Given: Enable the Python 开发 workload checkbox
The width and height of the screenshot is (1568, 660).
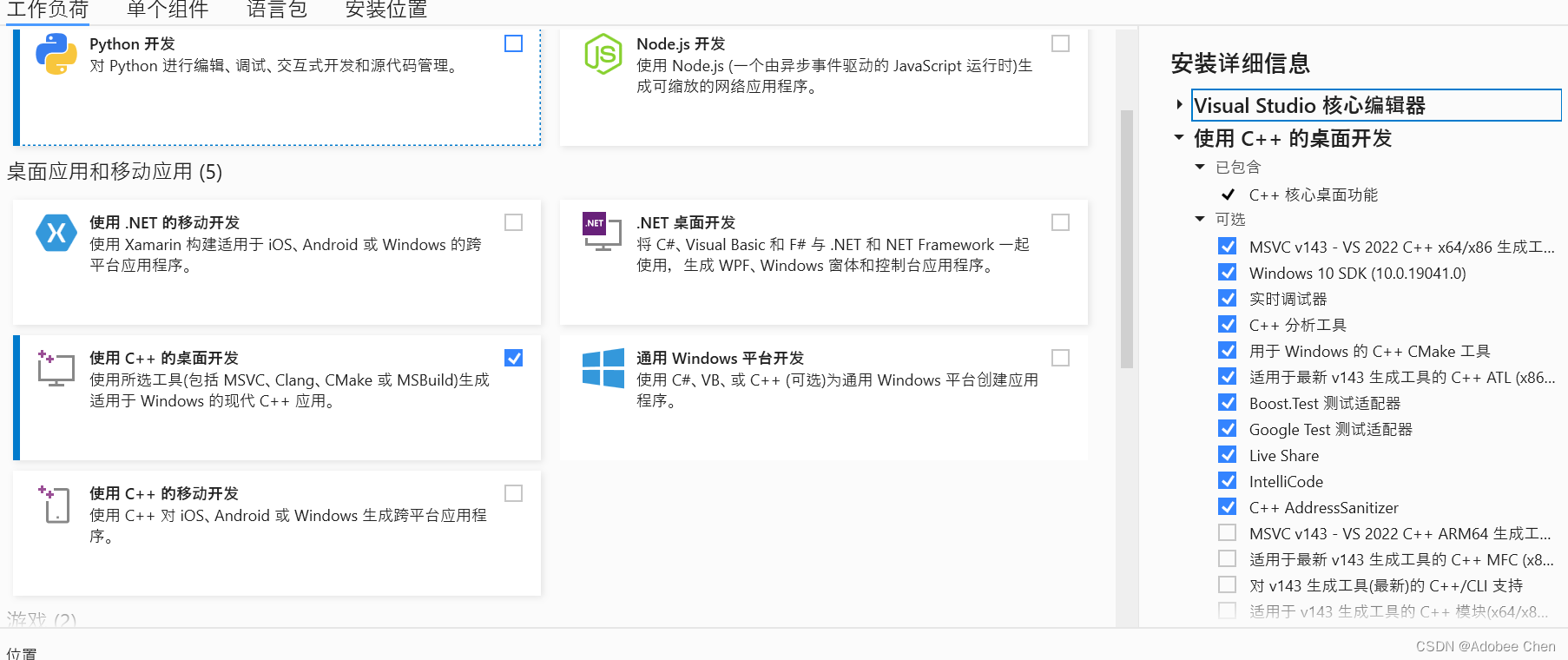Looking at the screenshot, I should coord(514,43).
